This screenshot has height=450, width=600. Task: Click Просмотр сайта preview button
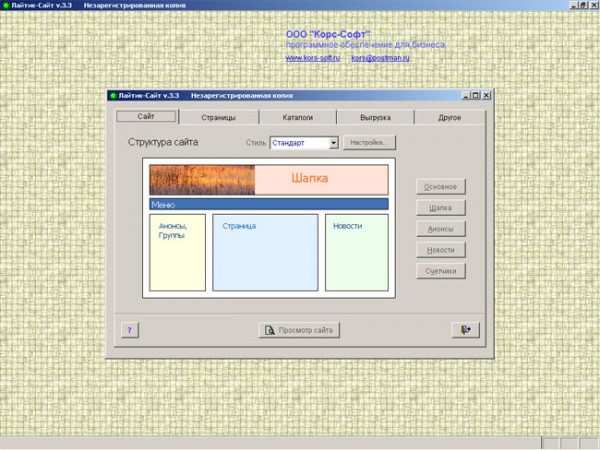coord(299,330)
